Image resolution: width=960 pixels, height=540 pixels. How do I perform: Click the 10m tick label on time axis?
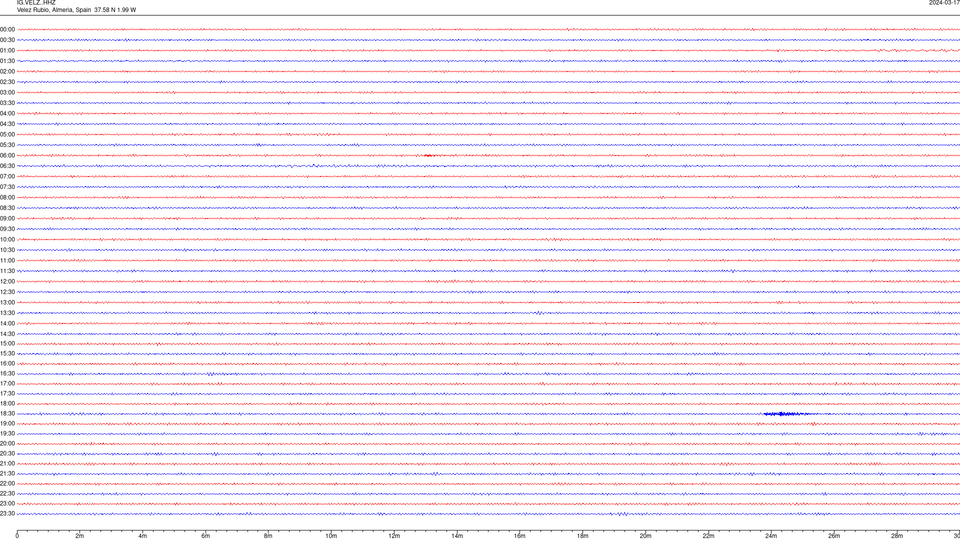click(331, 536)
